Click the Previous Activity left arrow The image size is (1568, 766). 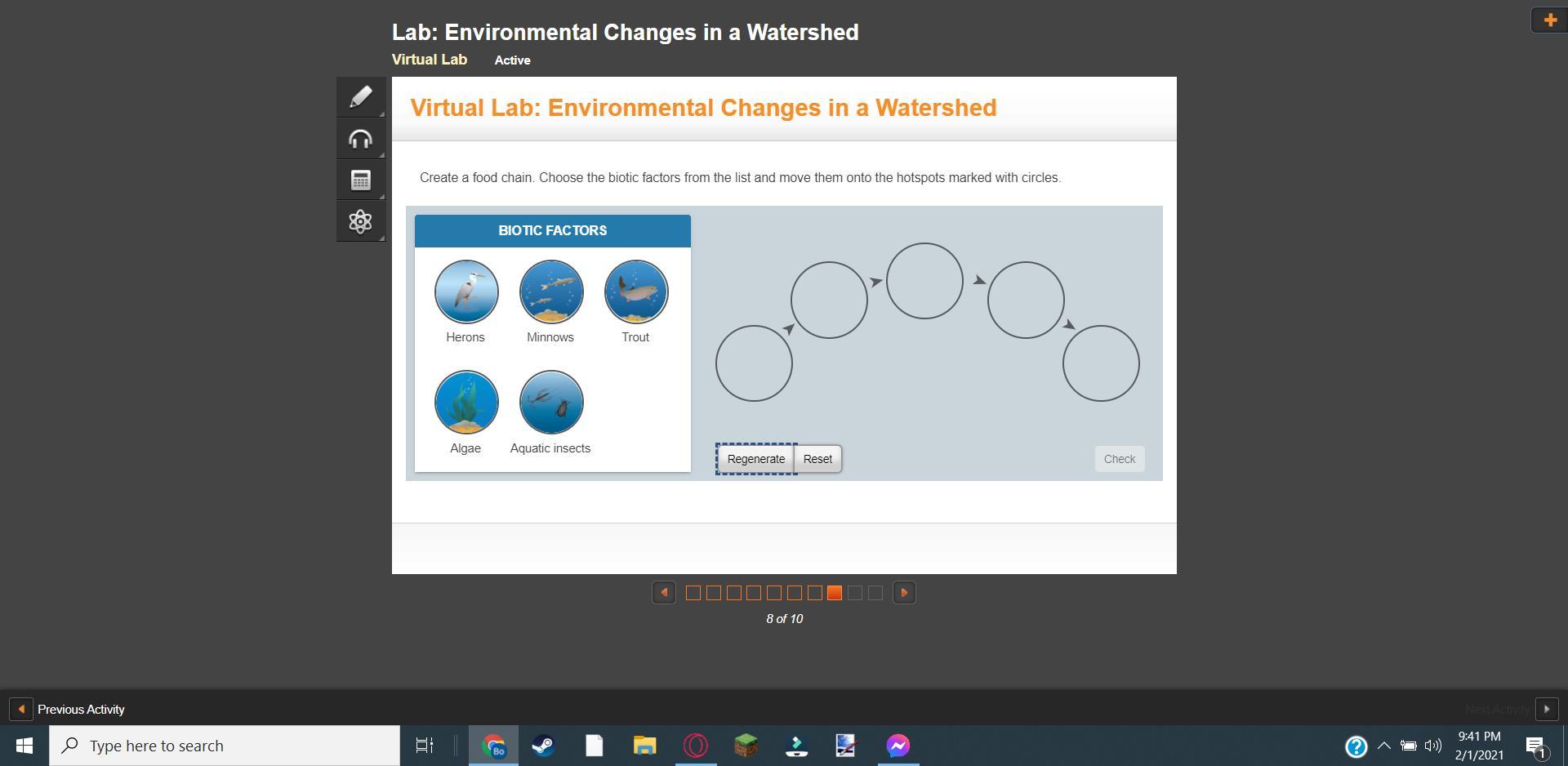click(21, 709)
